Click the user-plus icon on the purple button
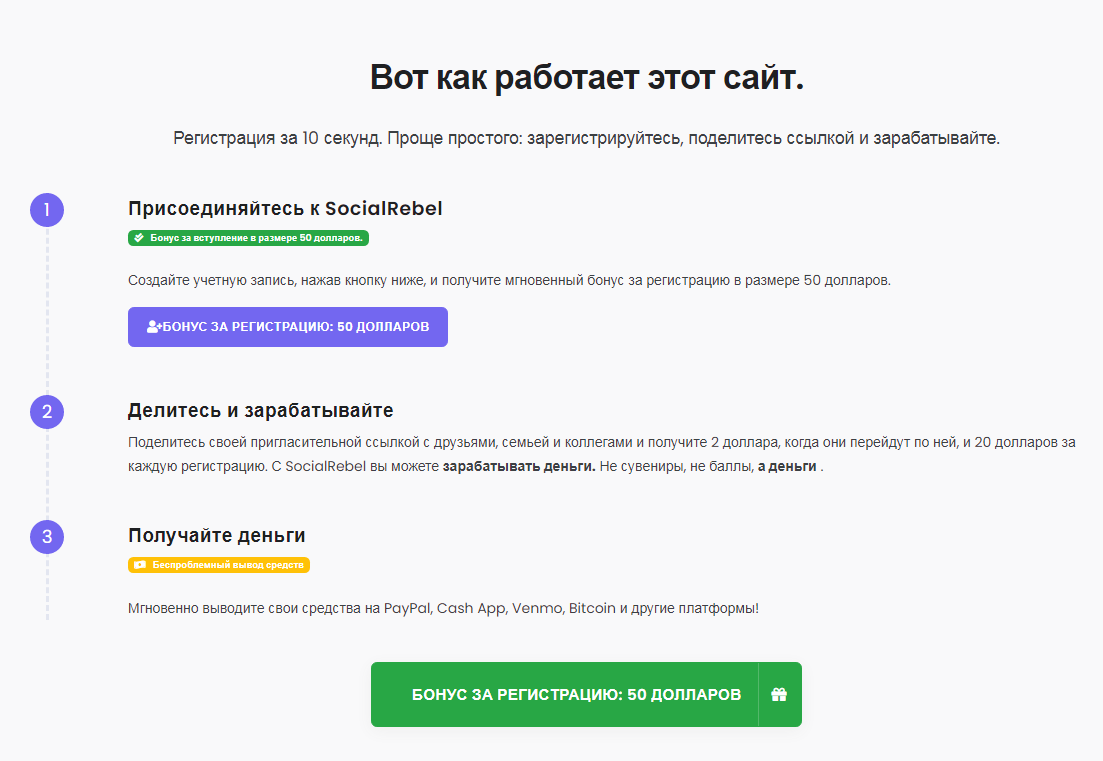The width and height of the screenshot is (1103, 761). click(x=154, y=326)
